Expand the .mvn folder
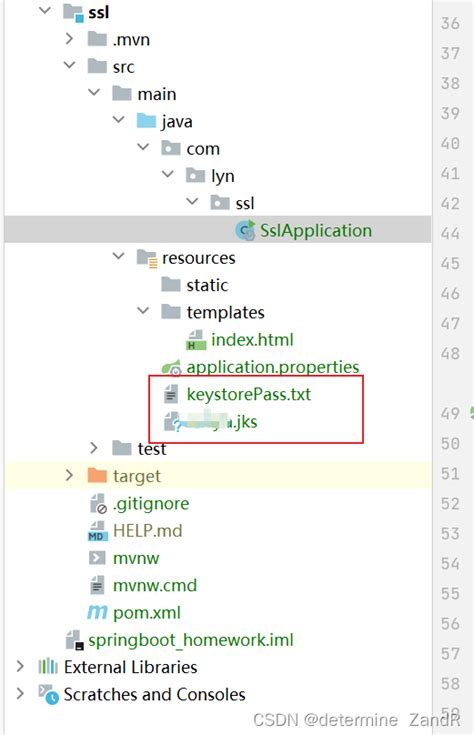 (69, 38)
